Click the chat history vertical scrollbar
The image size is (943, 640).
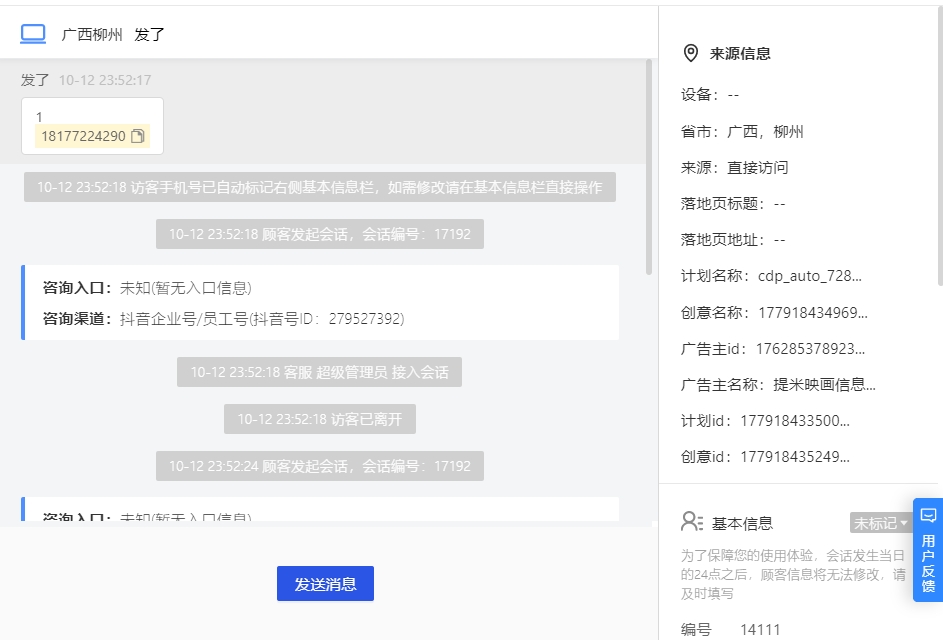(x=649, y=167)
